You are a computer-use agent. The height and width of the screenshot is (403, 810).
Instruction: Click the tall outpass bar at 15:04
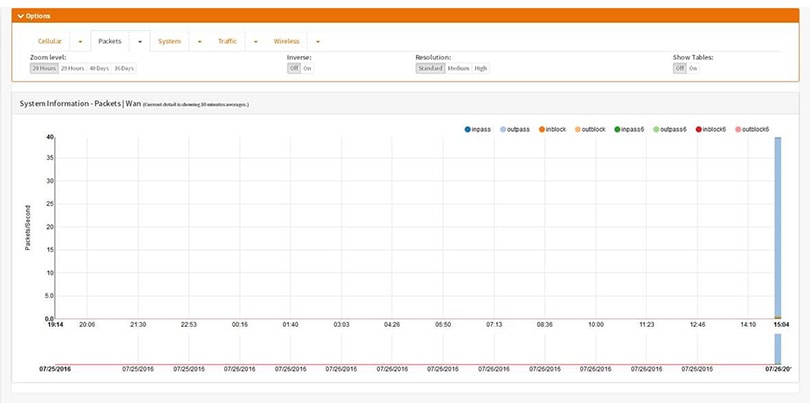pyautogui.click(x=777, y=230)
